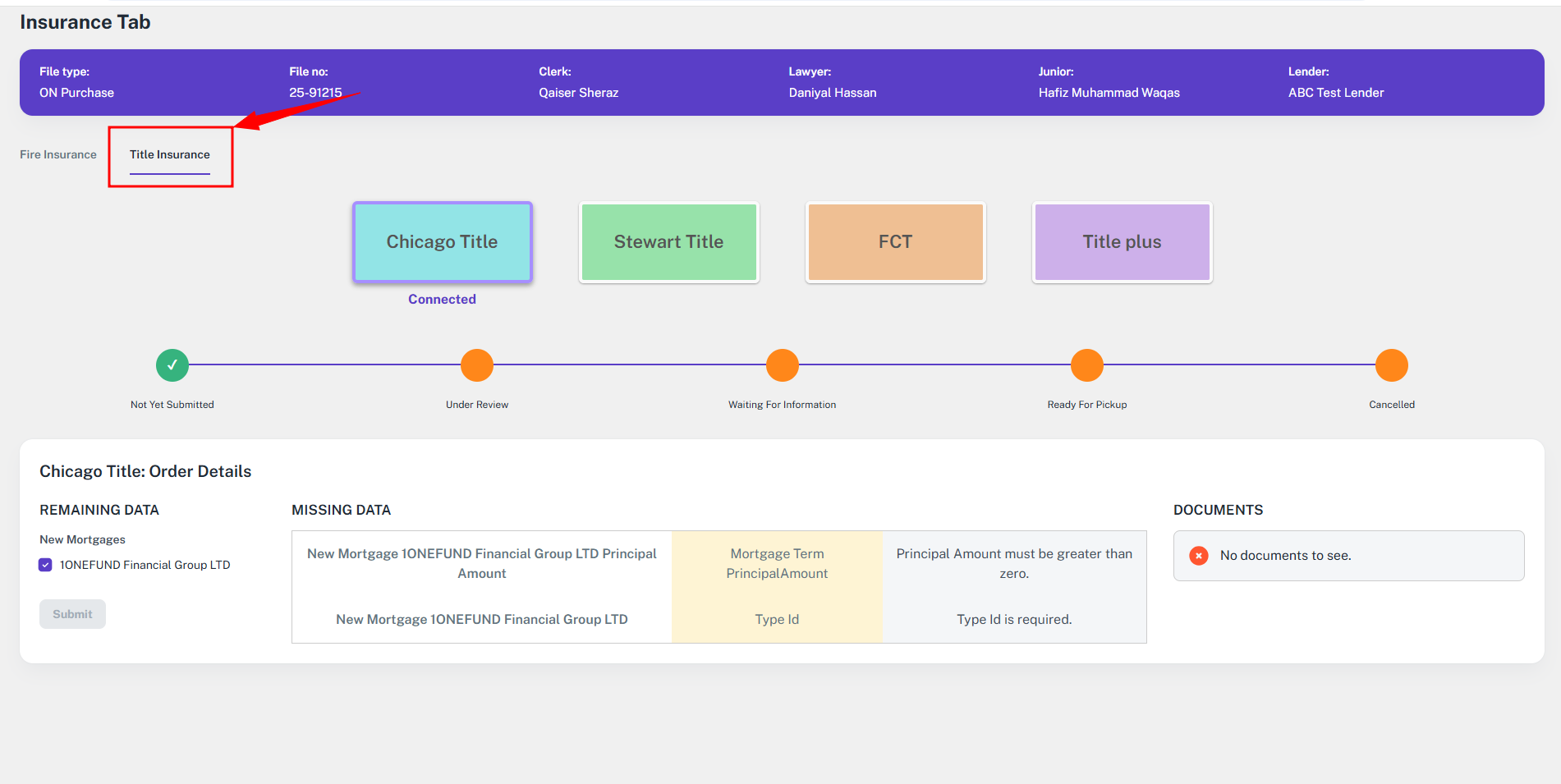Click the Waiting For Information status circle
The width and height of the screenshot is (1561, 784).
click(782, 365)
